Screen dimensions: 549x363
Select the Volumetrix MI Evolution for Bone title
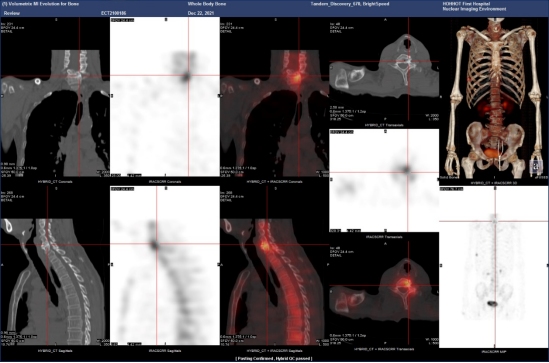point(41,4)
